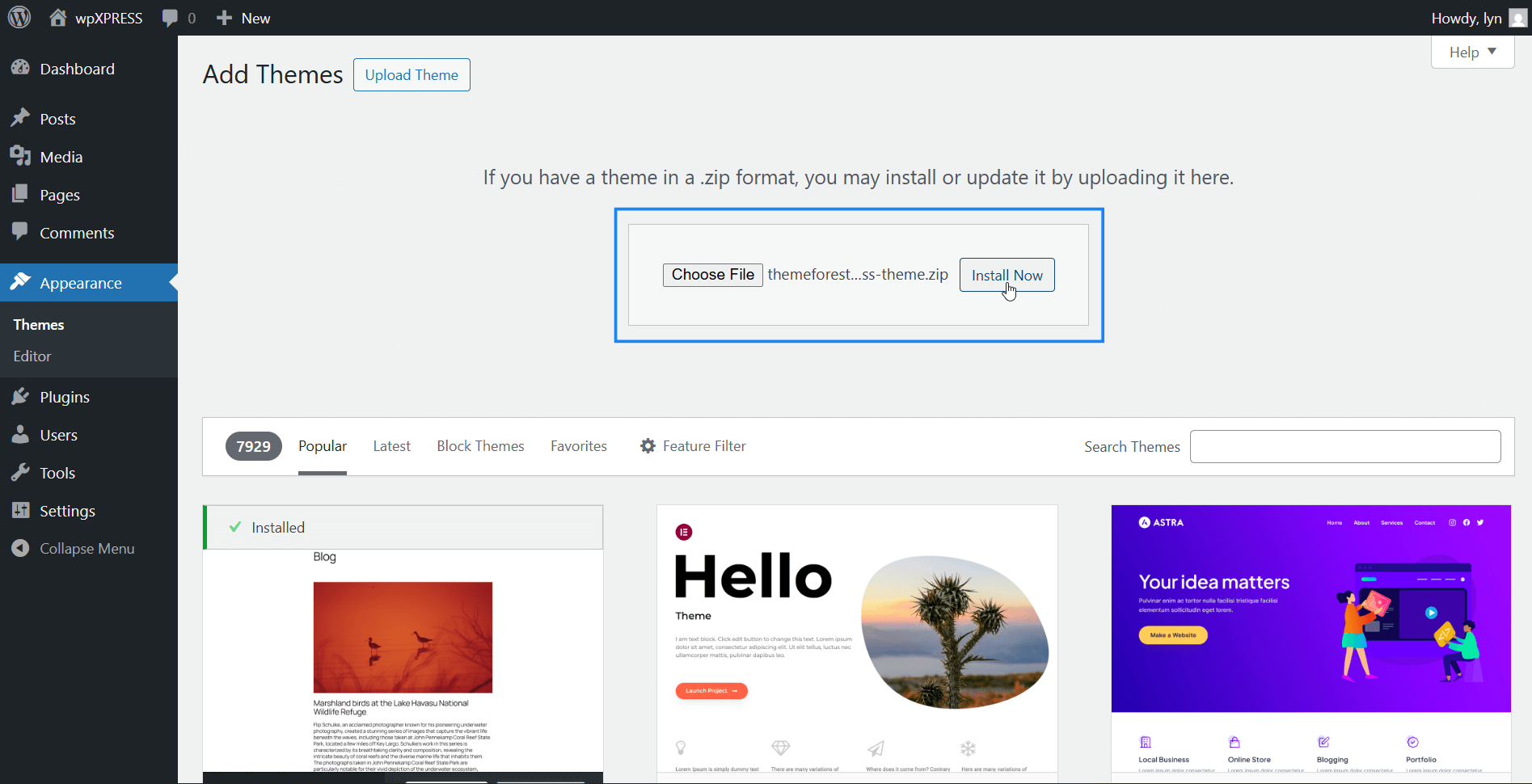Expand the Help dropdown
This screenshot has width=1532, height=784.
coord(1471,52)
